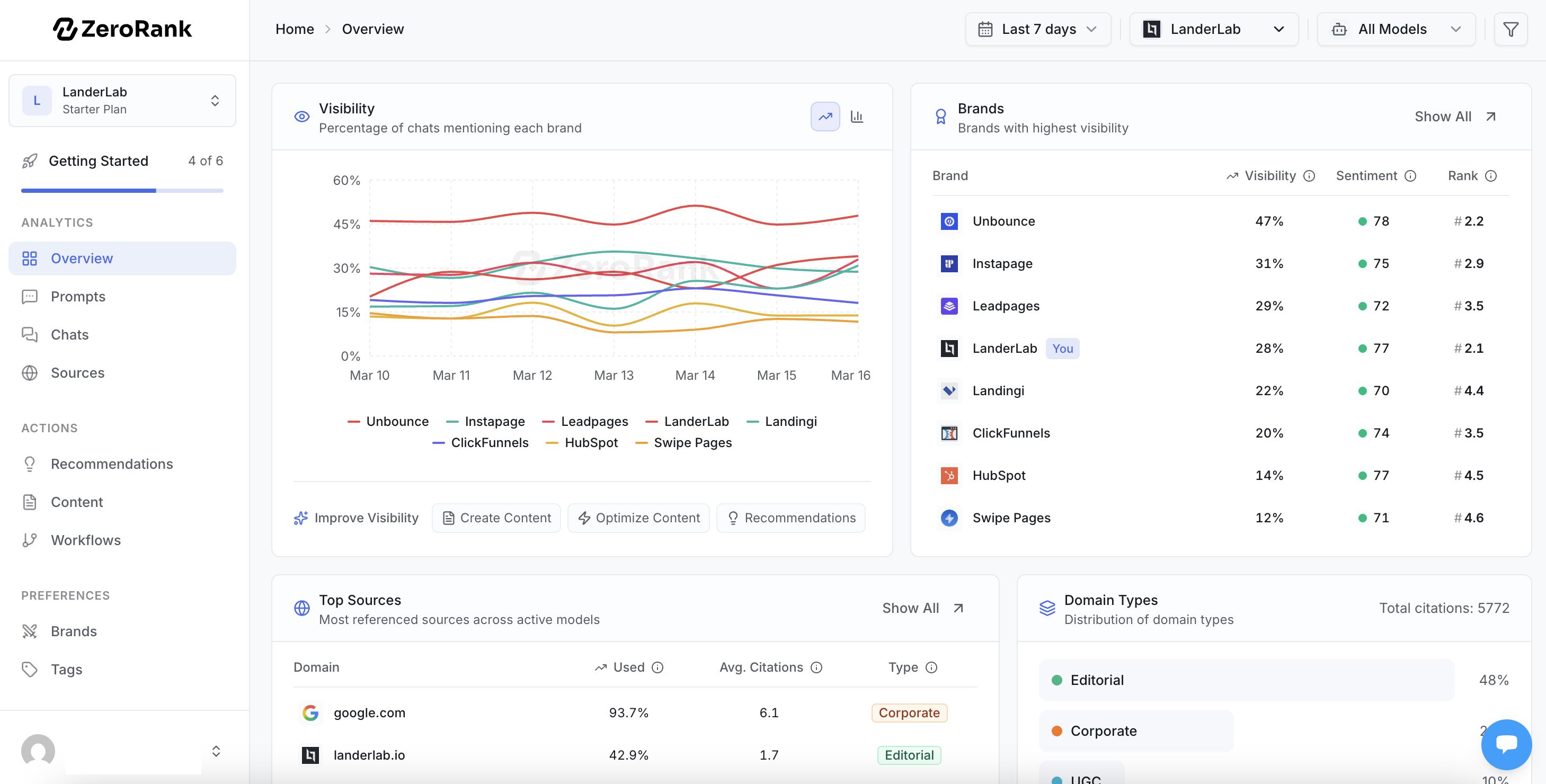Click the Create Content button

click(496, 518)
